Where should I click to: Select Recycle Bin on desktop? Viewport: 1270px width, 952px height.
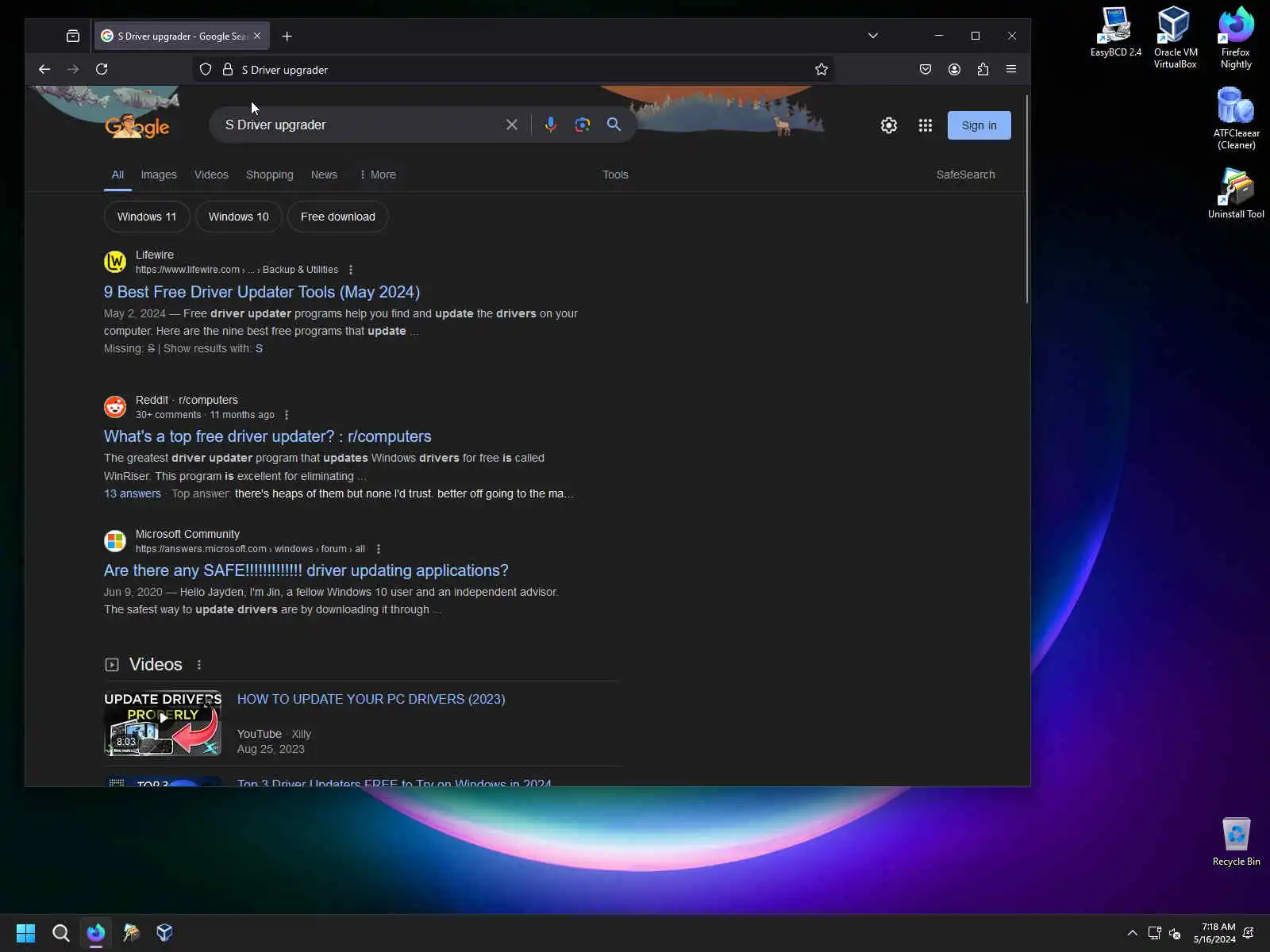click(x=1236, y=842)
